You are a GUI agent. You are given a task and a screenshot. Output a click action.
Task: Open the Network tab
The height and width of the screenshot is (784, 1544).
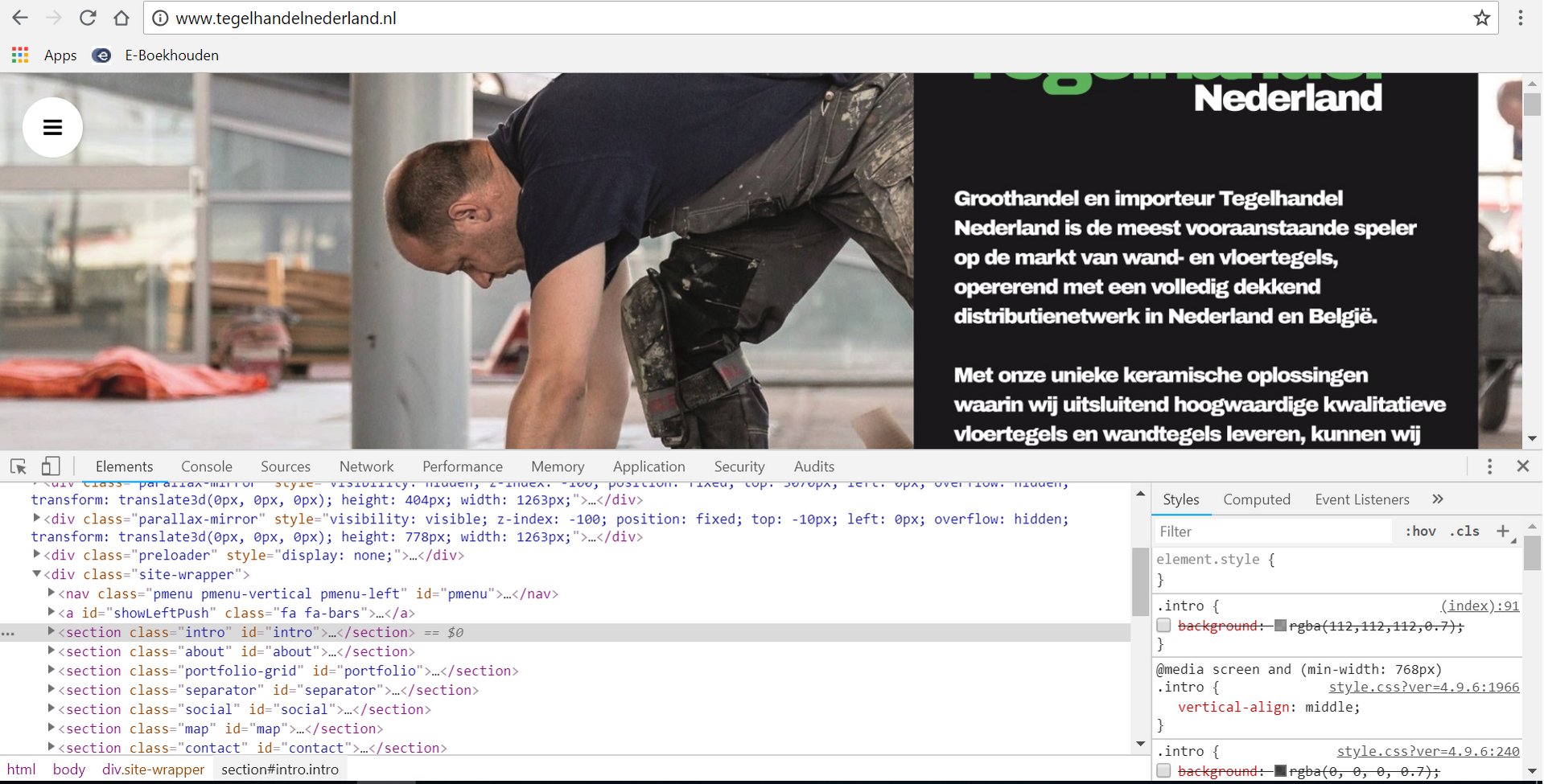coord(366,466)
